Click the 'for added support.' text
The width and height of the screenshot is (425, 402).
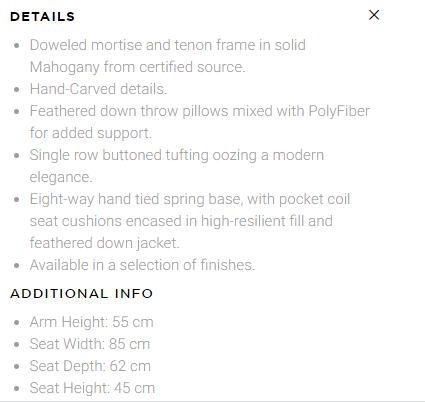(91, 133)
